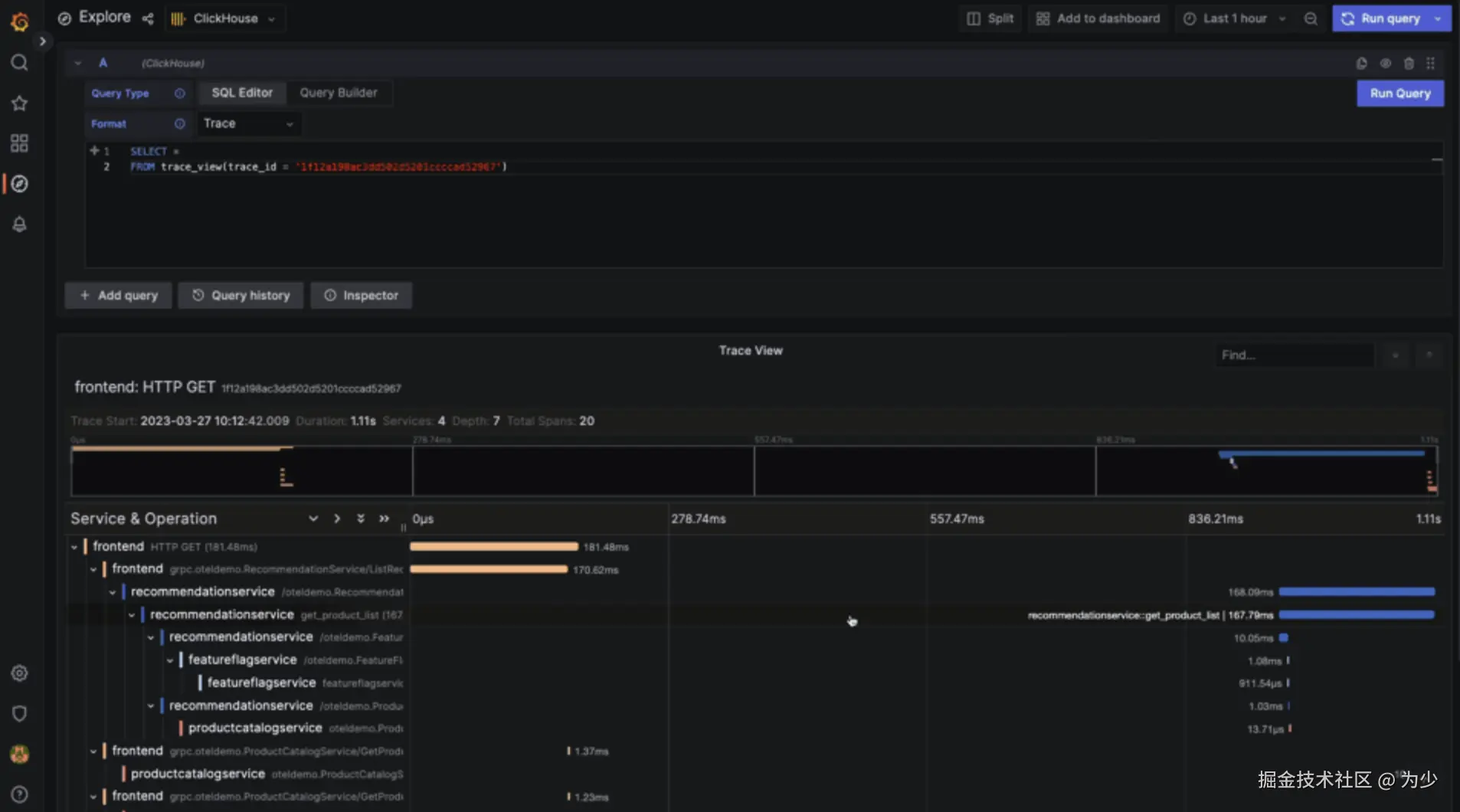Collapse frontend GetProduct span showing 1.23ms
The height and width of the screenshot is (812, 1460).
[93, 797]
